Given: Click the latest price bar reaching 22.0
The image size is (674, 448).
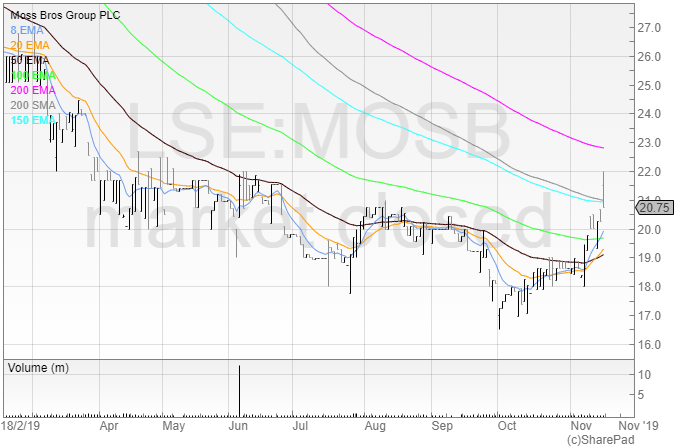Looking at the screenshot, I should [604, 189].
